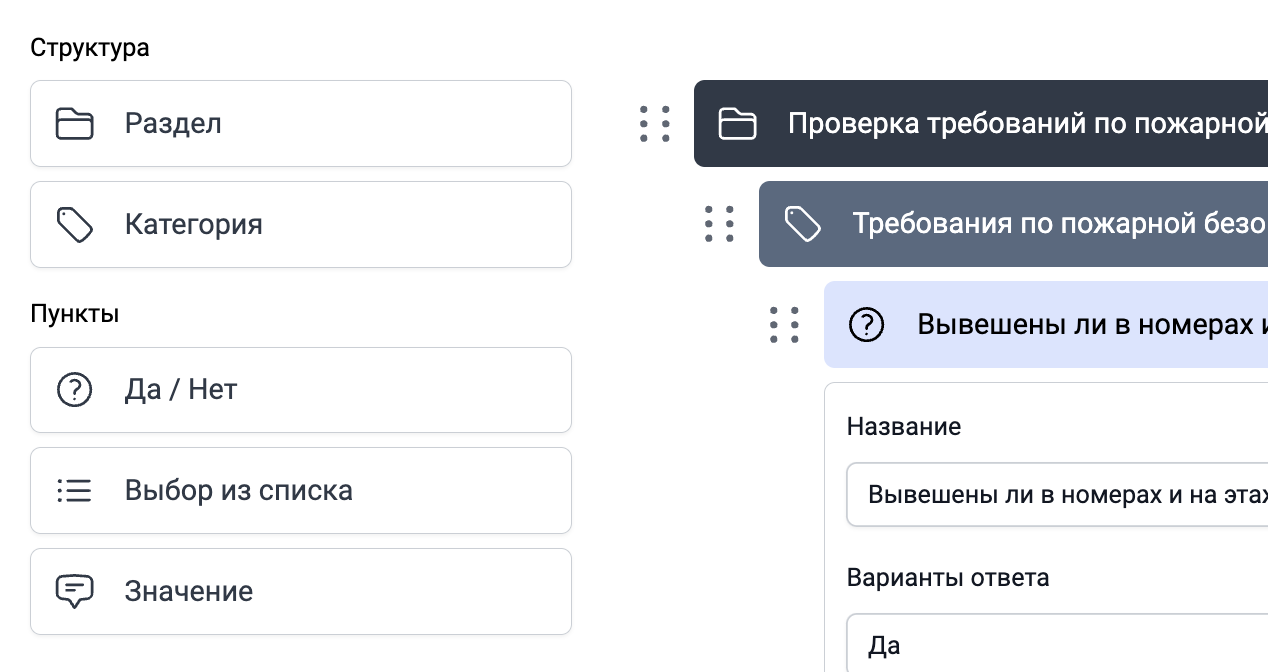
Task: Add a Раздел structure block
Action: click(300, 124)
